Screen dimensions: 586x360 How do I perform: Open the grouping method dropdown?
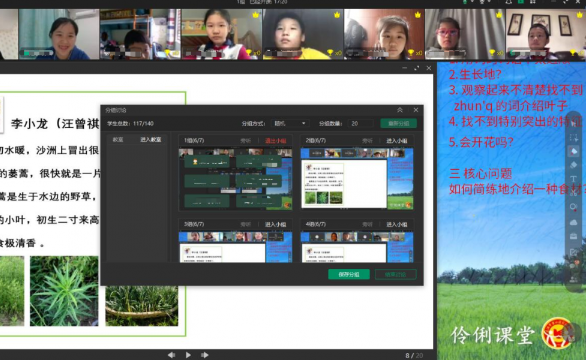(x=290, y=123)
